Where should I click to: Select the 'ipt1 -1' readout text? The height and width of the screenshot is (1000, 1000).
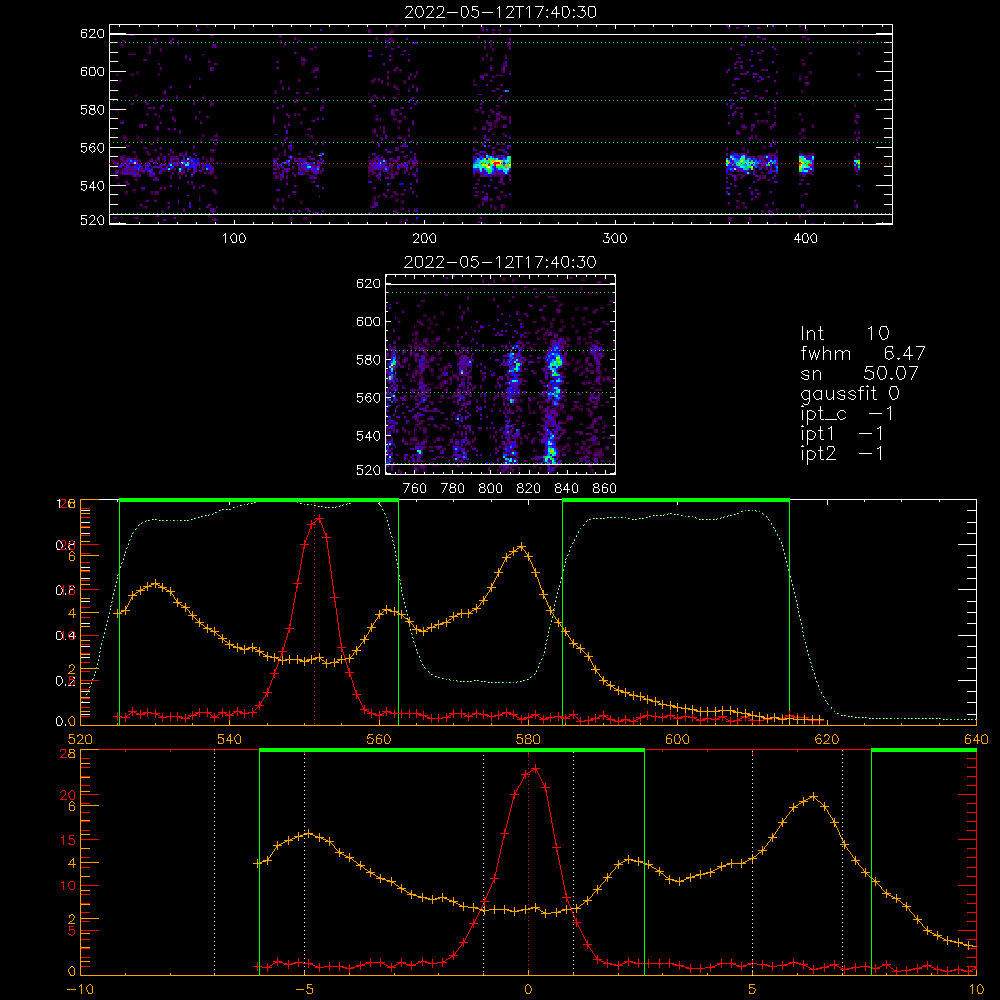pyautogui.click(x=842, y=434)
